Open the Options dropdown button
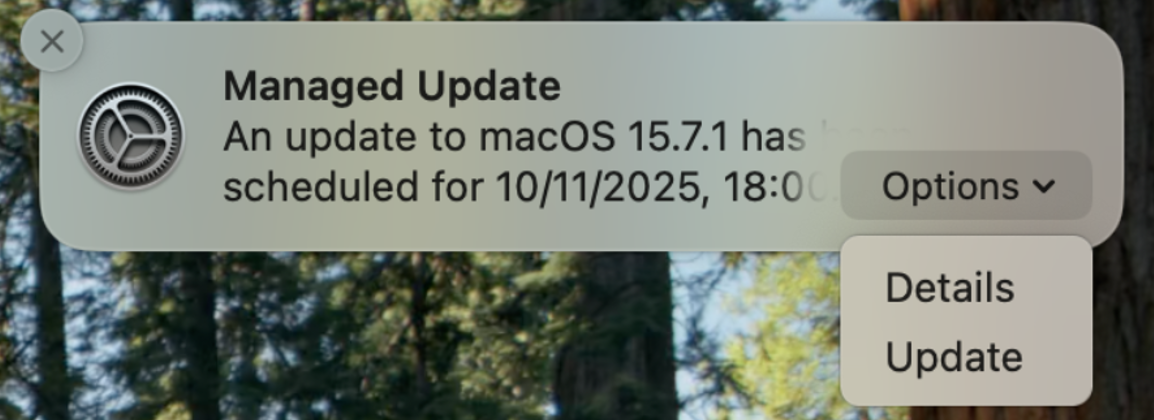The width and height of the screenshot is (1154, 420). point(966,186)
